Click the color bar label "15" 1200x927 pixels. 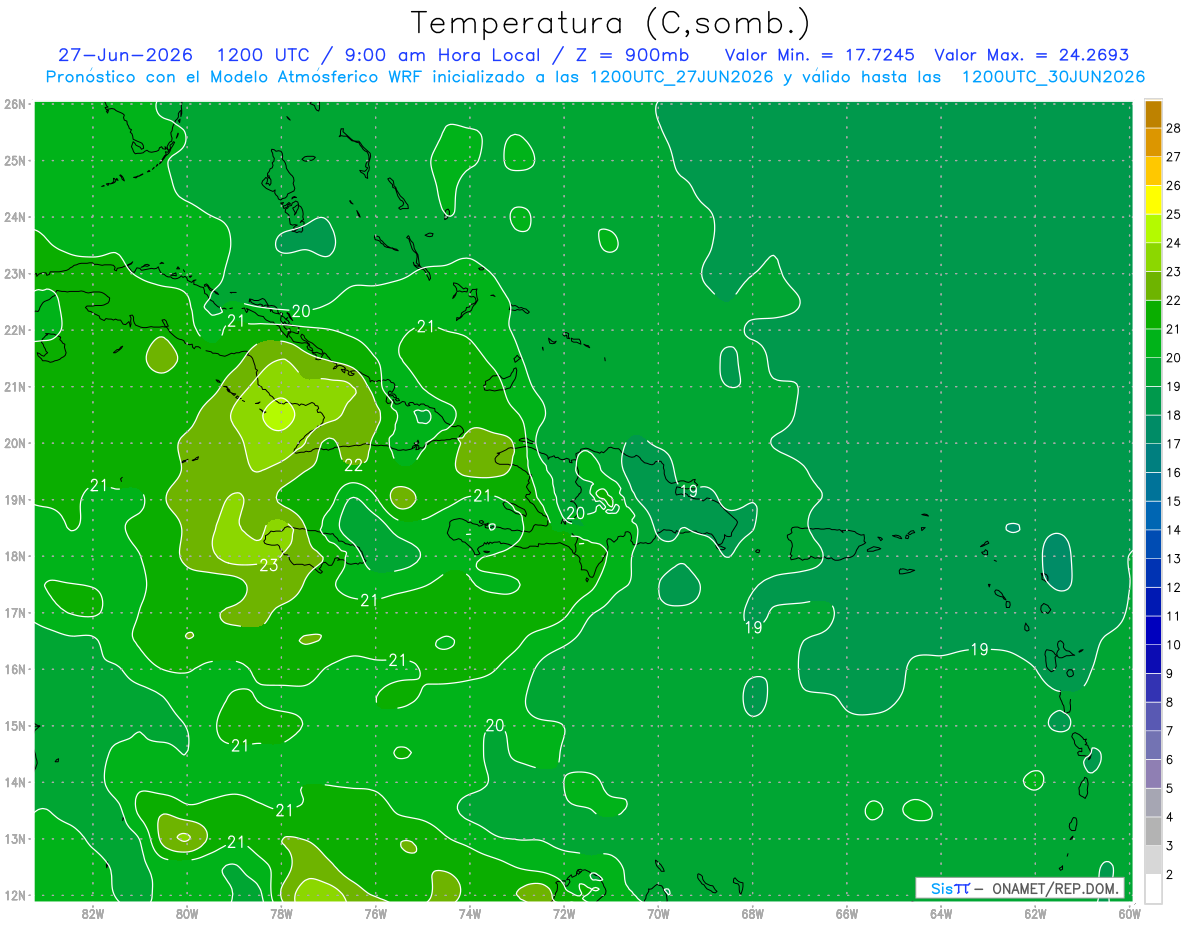(x=1173, y=501)
